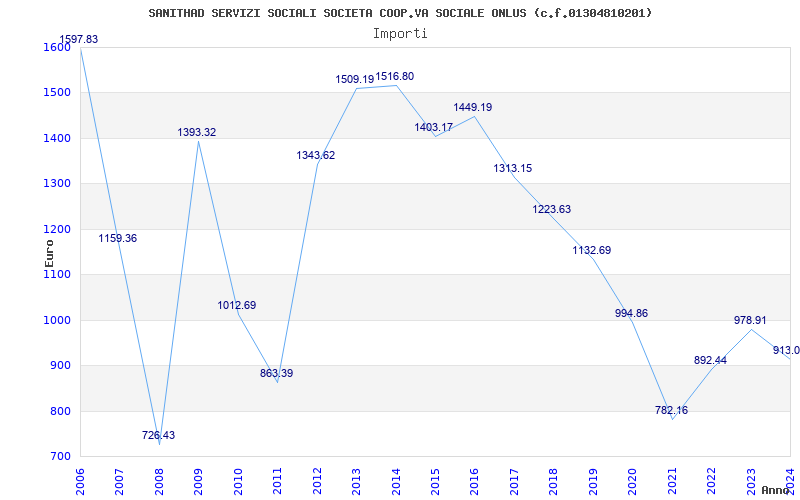800x500 pixels.
Task: Click the 1300 y-axis tick label
Action: [57, 184]
